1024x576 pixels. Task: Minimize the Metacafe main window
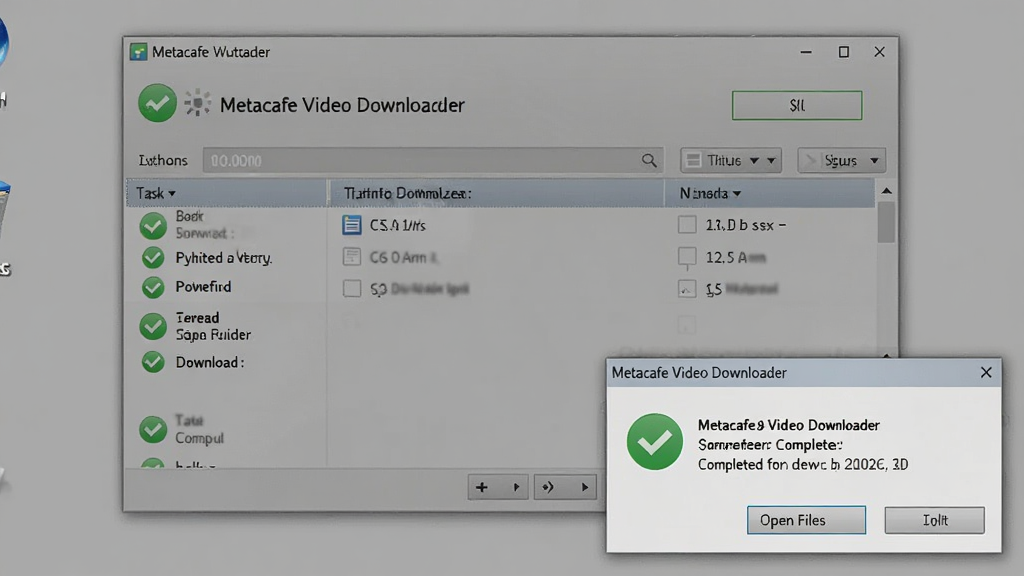[806, 52]
